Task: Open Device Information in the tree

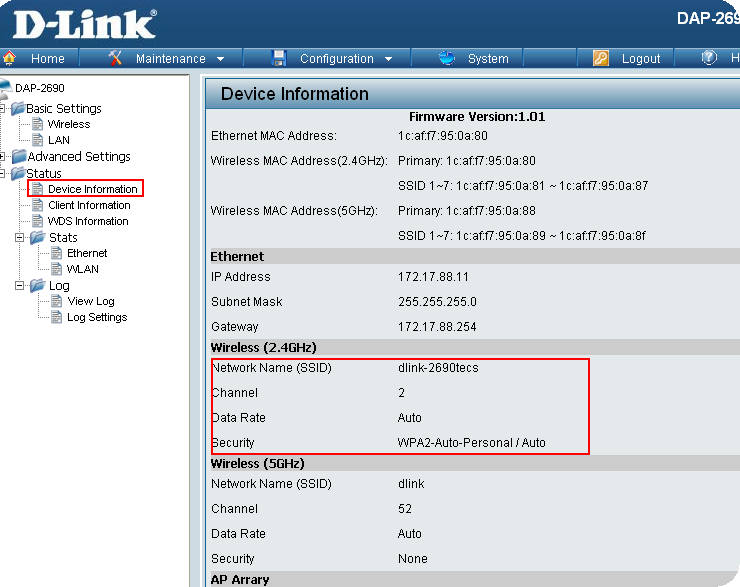Action: pyautogui.click(x=92, y=189)
